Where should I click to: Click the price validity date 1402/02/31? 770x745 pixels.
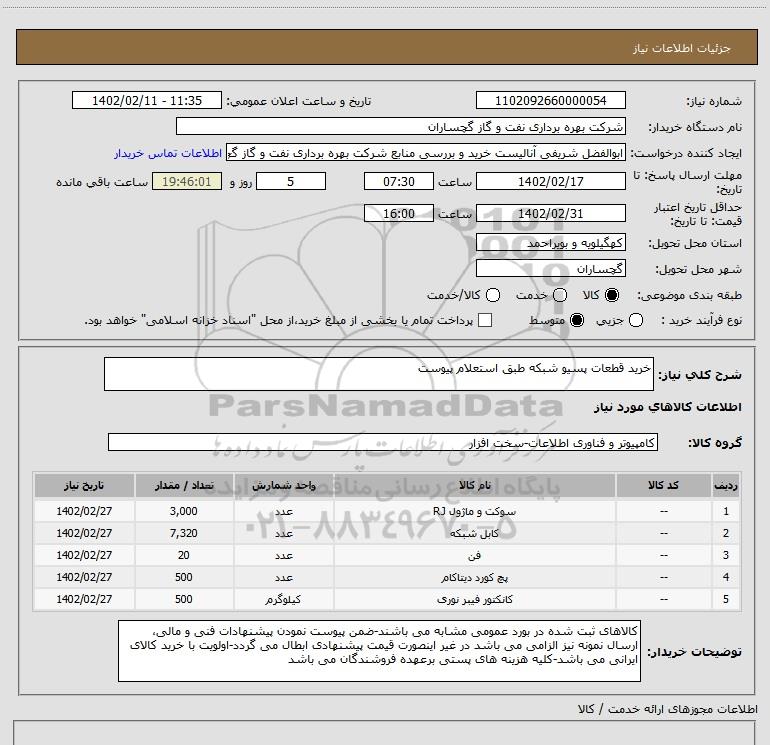pyautogui.click(x=550, y=213)
